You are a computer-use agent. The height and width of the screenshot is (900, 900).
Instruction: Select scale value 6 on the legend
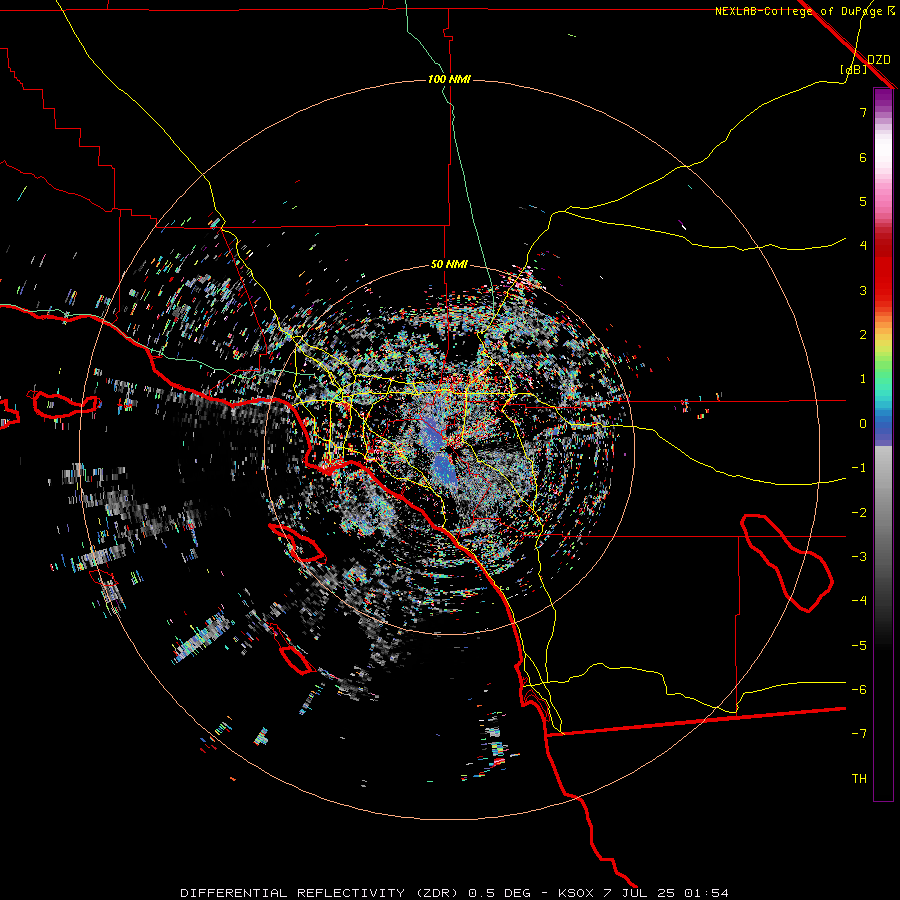click(863, 157)
